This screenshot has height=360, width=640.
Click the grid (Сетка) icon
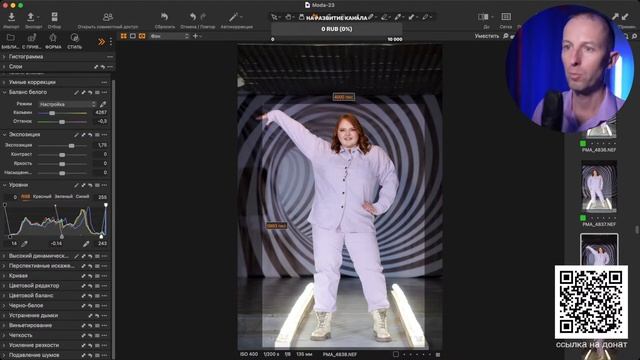(506, 17)
